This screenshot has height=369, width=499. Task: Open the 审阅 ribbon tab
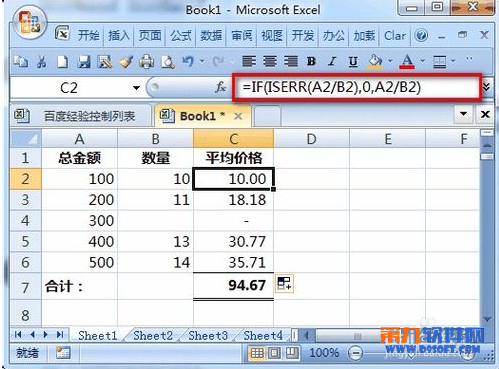pyautogui.click(x=242, y=35)
